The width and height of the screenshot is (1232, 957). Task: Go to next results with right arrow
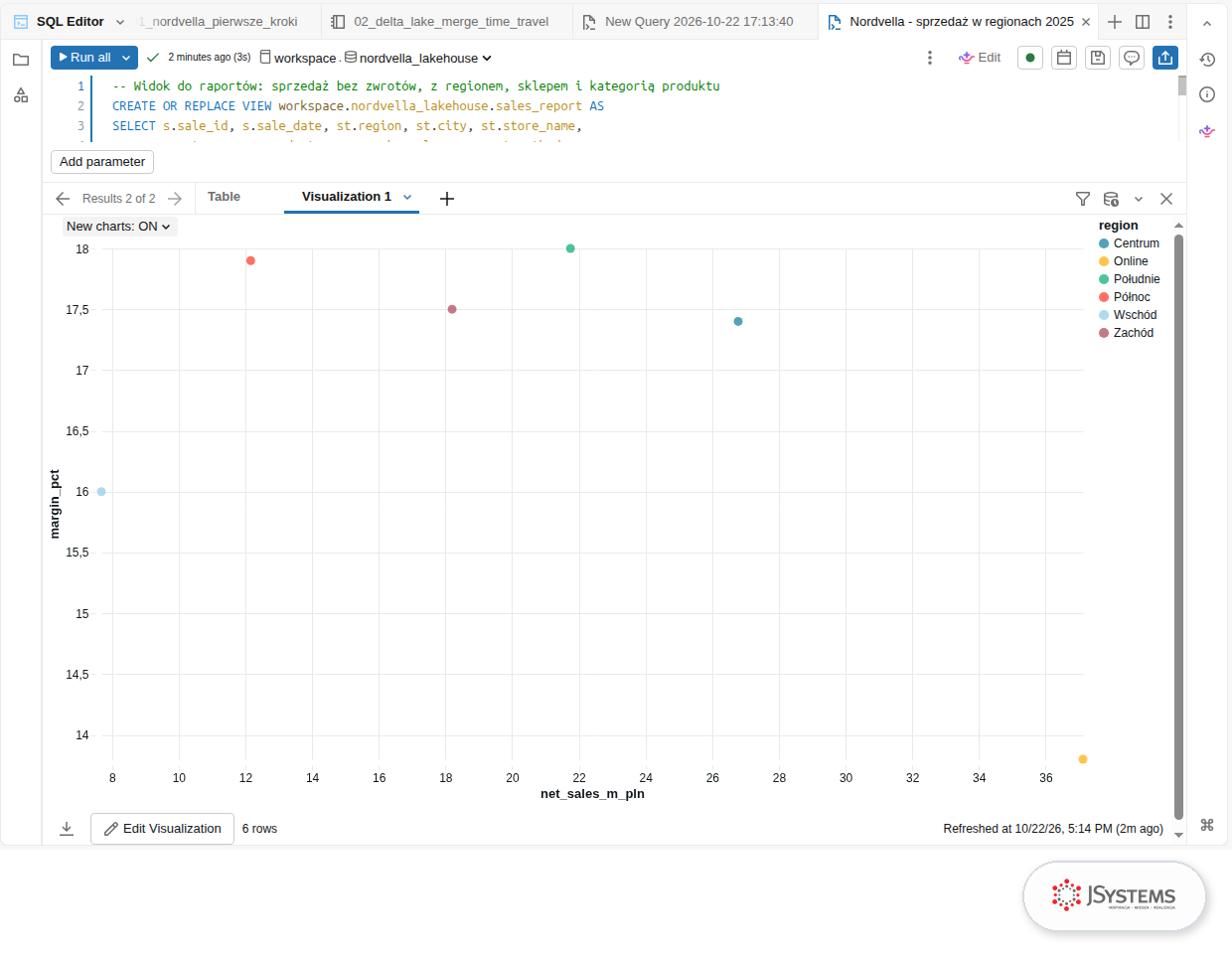(x=175, y=199)
